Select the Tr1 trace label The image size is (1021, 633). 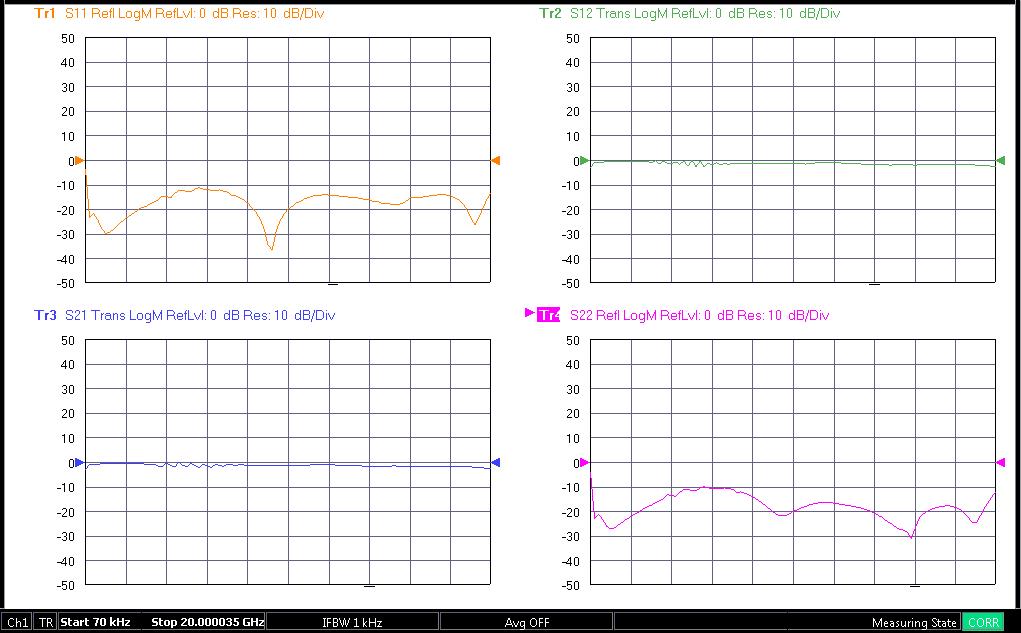coord(45,13)
